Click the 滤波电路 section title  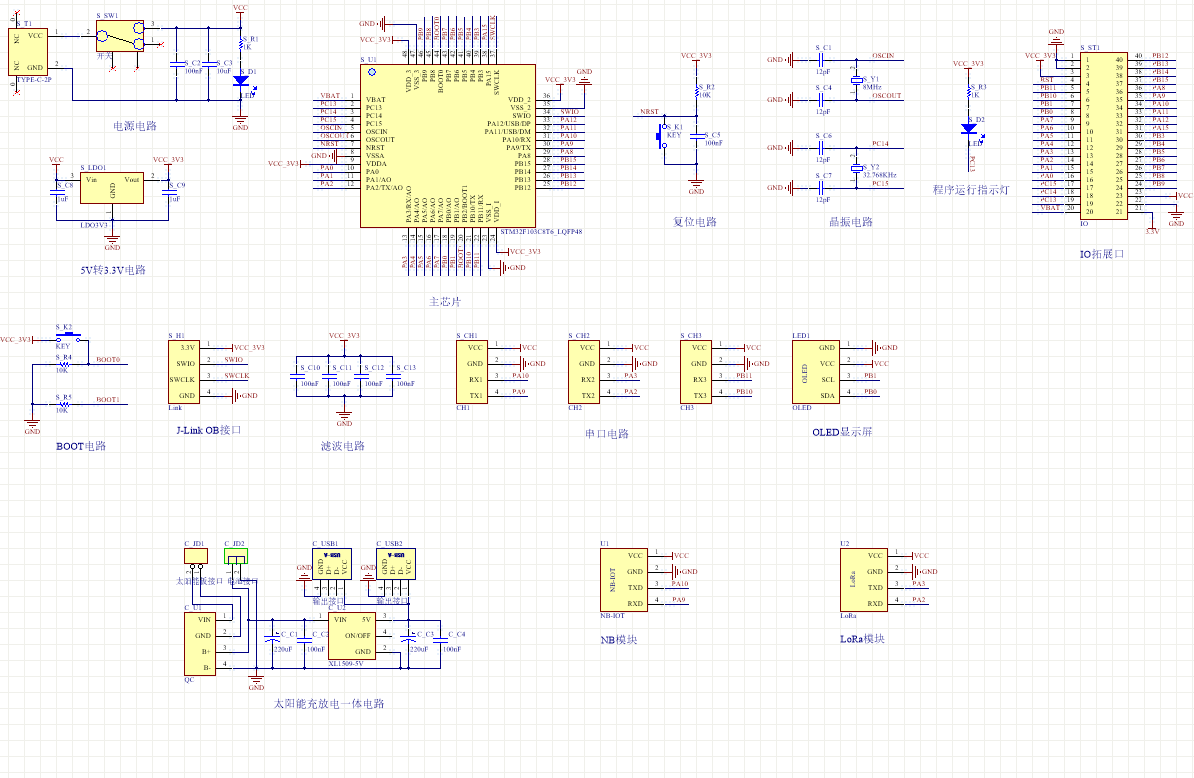click(x=343, y=446)
